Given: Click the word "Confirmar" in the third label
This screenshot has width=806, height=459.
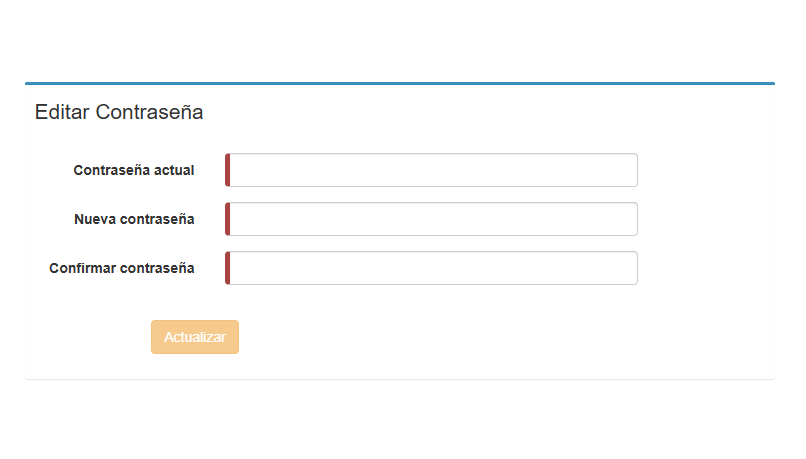Looking at the screenshot, I should pyautogui.click(x=82, y=268).
